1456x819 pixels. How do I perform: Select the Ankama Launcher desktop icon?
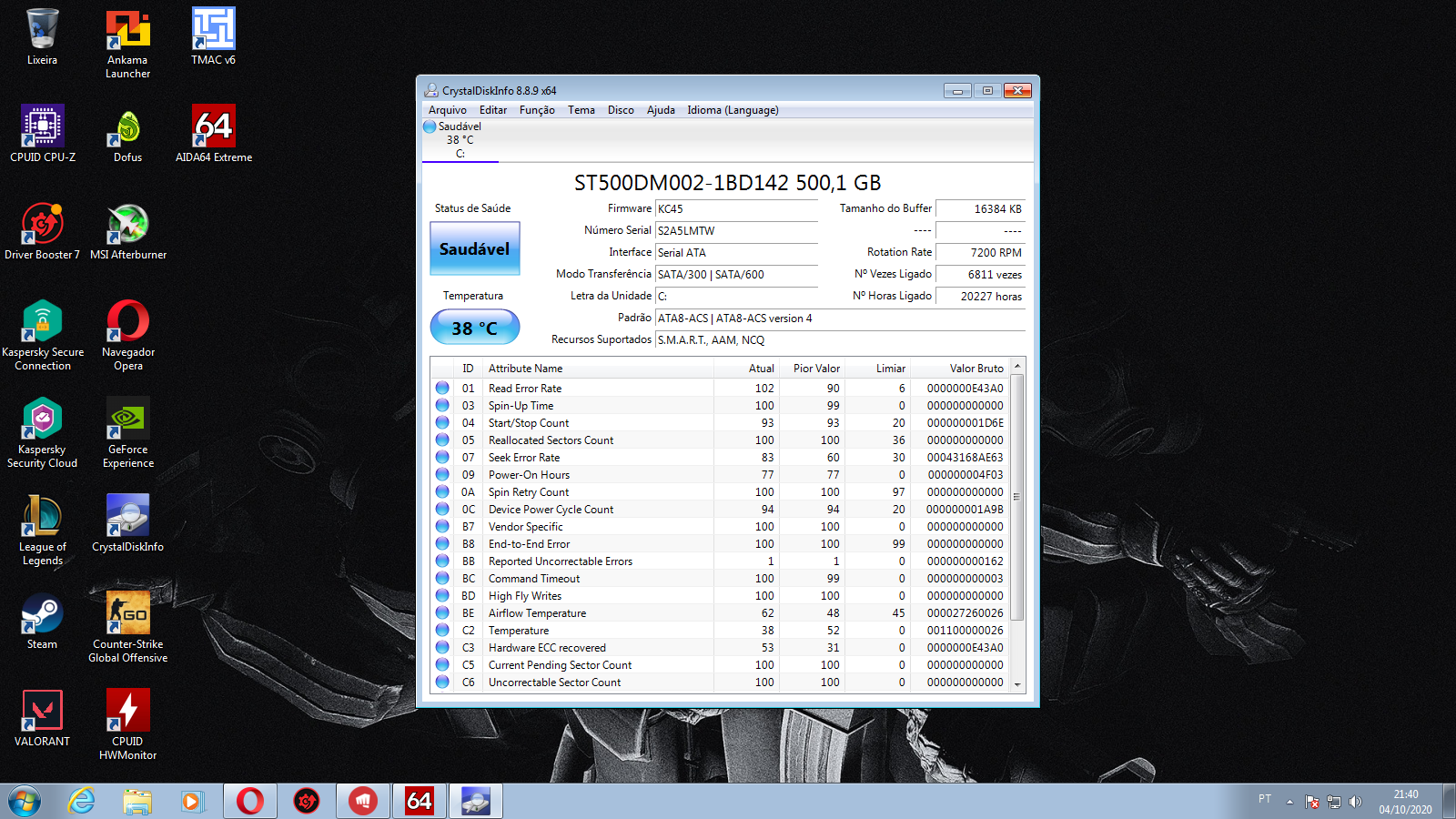click(128, 44)
